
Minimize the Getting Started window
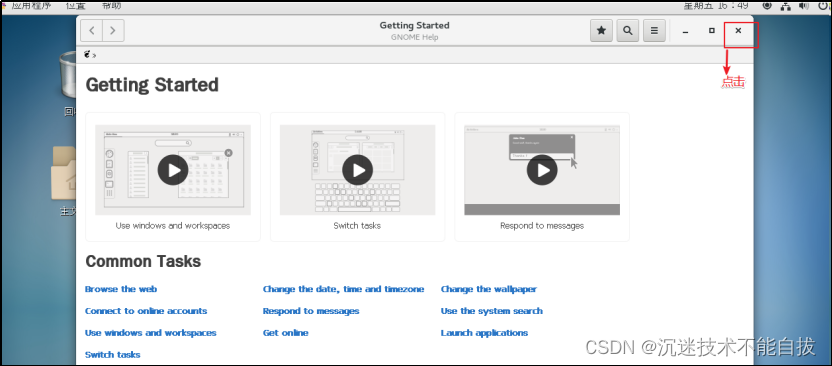[686, 31]
